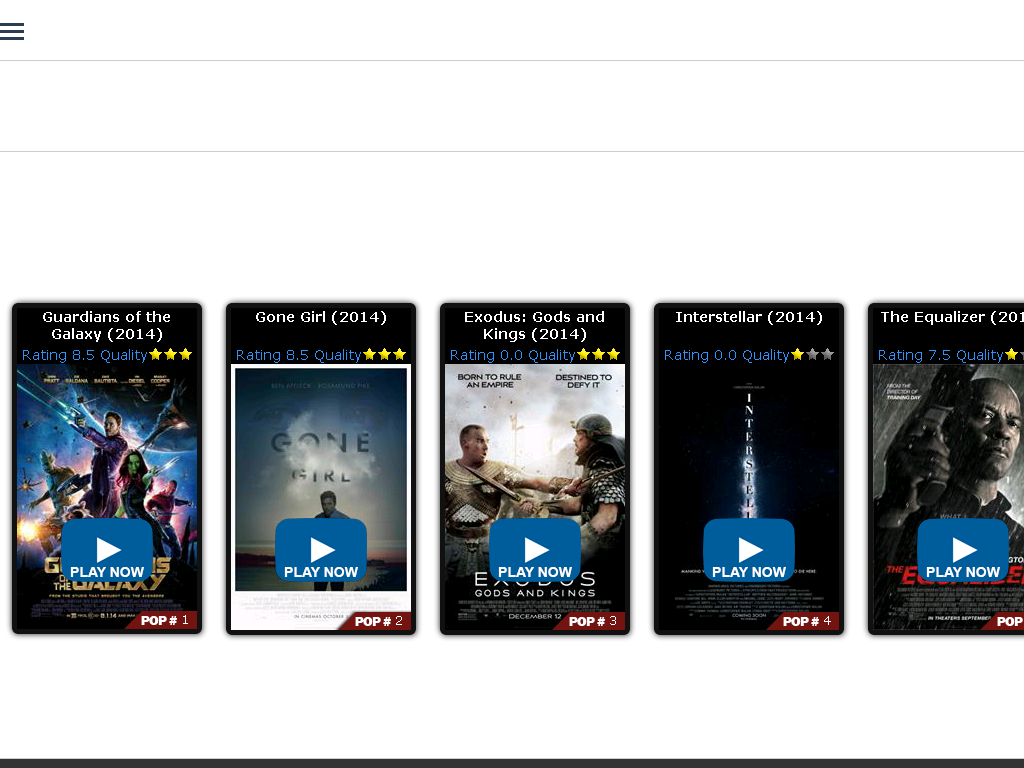1024x768 pixels.
Task: Click Rating 7.5 on The Equalizer
Action: pyautogui.click(x=914, y=355)
